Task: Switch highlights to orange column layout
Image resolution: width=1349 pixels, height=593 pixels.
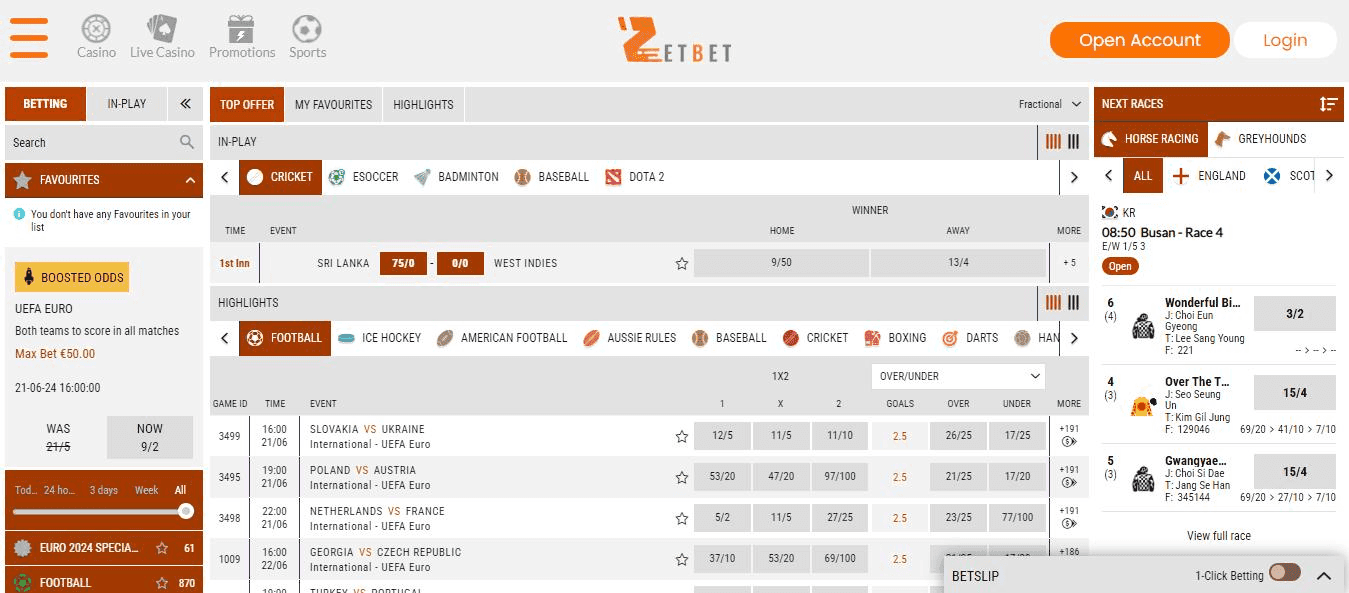Action: tap(1053, 303)
